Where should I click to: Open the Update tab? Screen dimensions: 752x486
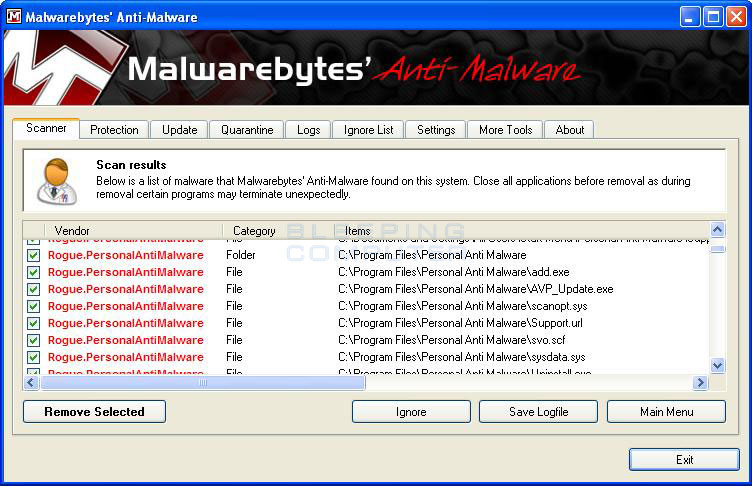point(179,130)
